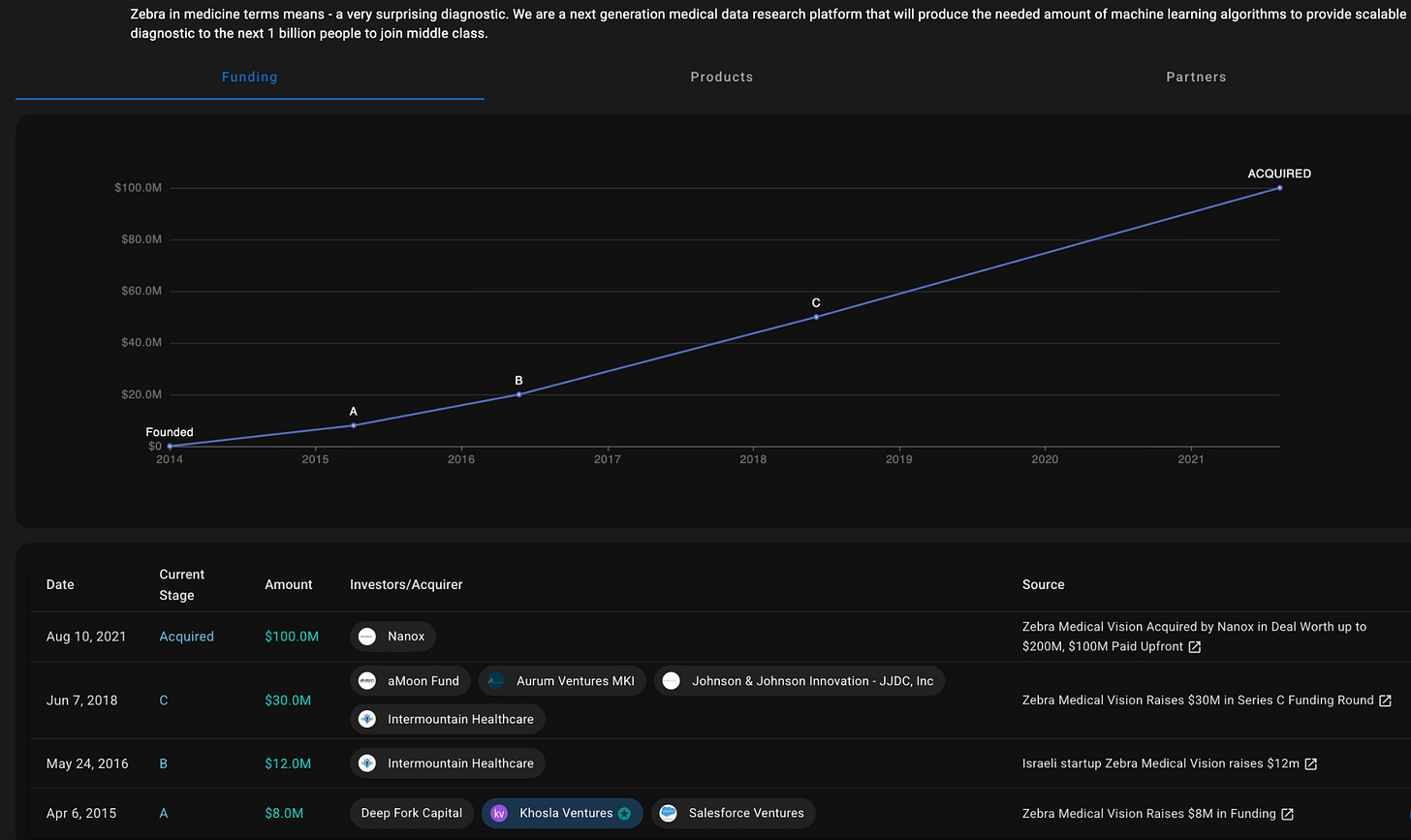Open Intermountain Healthcare chip in May 24, 2016 row
Viewport: 1411px width, 840px height.
pyautogui.click(x=448, y=763)
